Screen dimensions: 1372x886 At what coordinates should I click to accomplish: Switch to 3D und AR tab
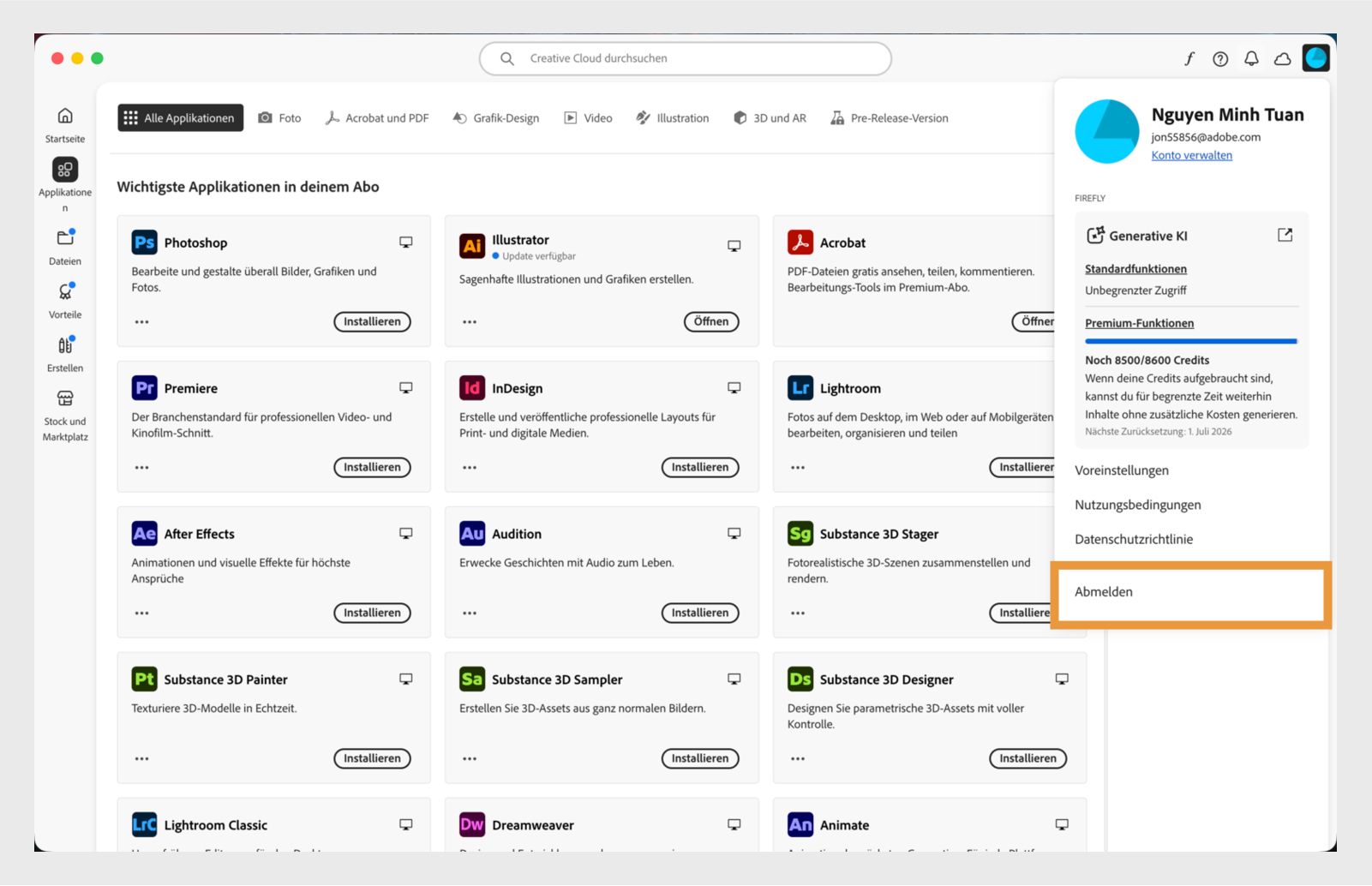770,117
